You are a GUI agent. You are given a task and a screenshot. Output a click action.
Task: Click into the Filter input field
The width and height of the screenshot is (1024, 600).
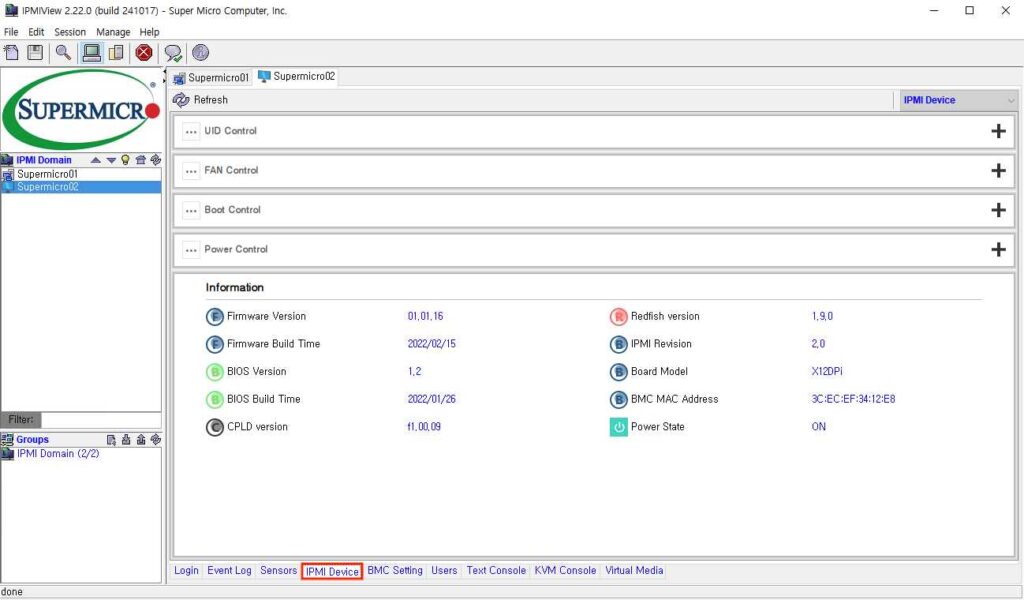tap(101, 419)
